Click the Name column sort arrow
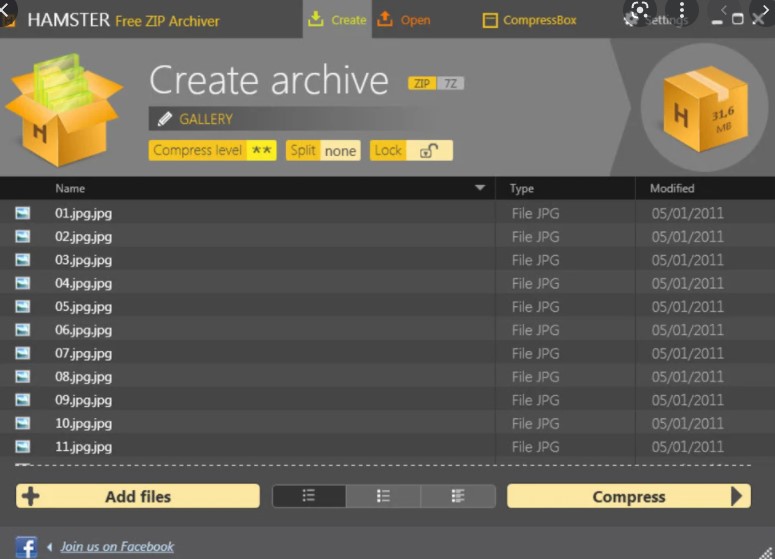 479,188
